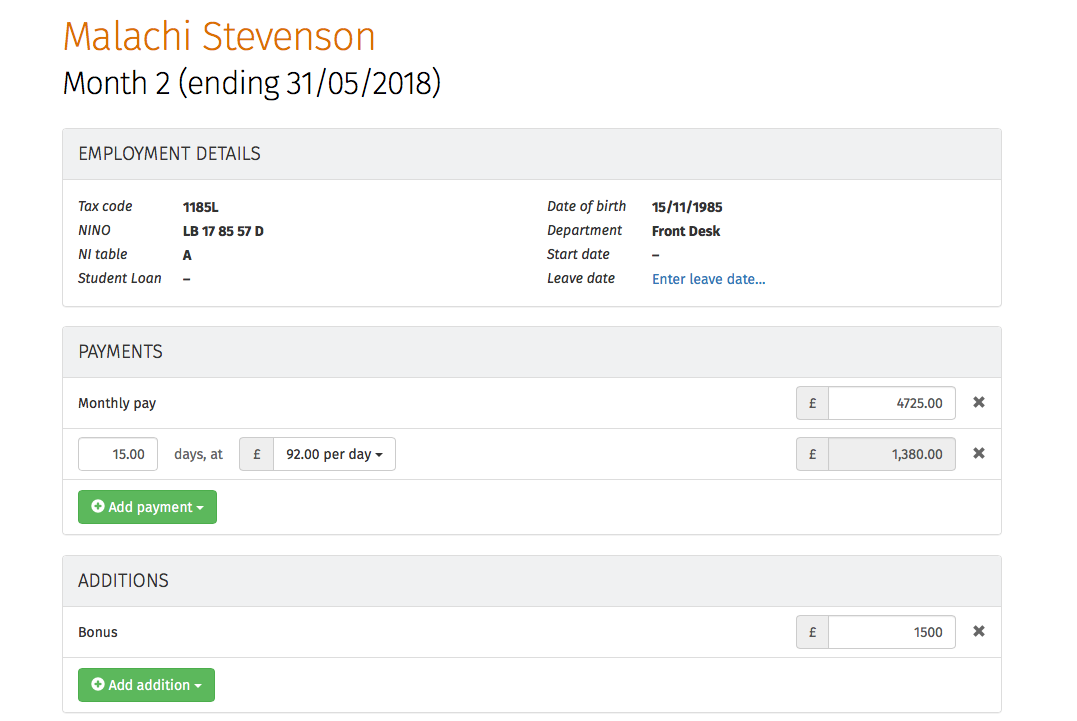The image size is (1077, 721).
Task: Click the Enter leave date link
Action: coord(708,279)
